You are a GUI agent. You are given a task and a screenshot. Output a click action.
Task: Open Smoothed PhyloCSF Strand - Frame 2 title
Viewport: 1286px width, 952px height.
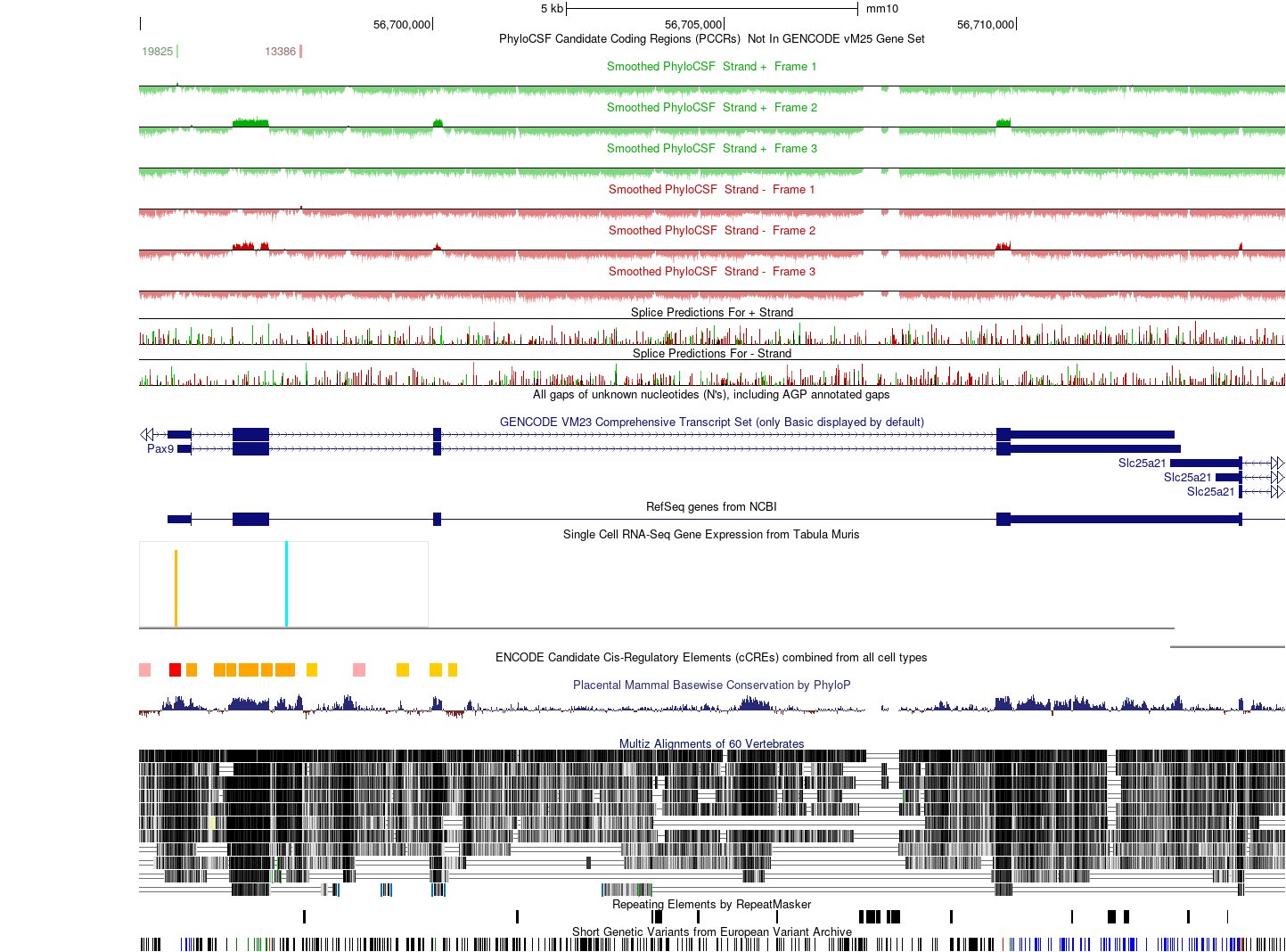point(711,230)
